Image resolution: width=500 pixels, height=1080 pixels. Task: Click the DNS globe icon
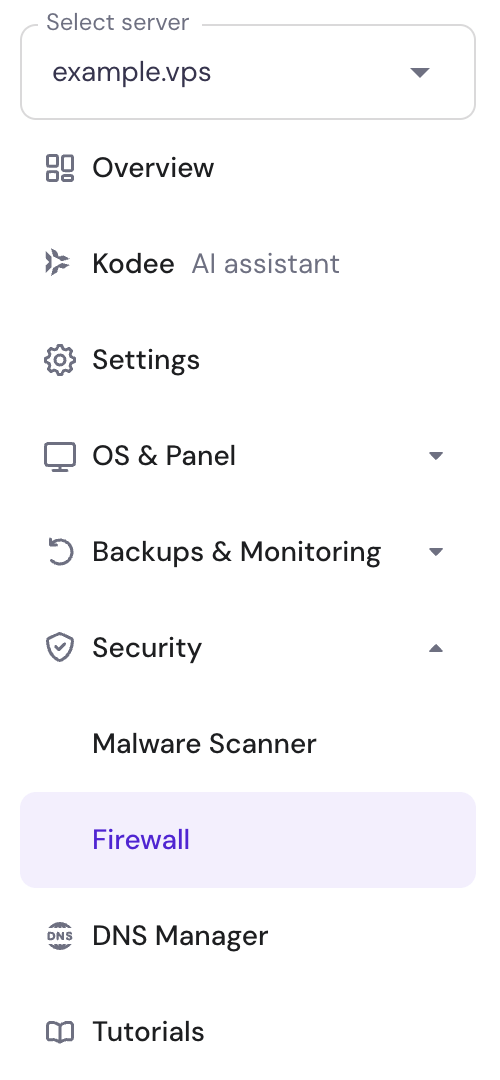pyautogui.click(x=60, y=936)
